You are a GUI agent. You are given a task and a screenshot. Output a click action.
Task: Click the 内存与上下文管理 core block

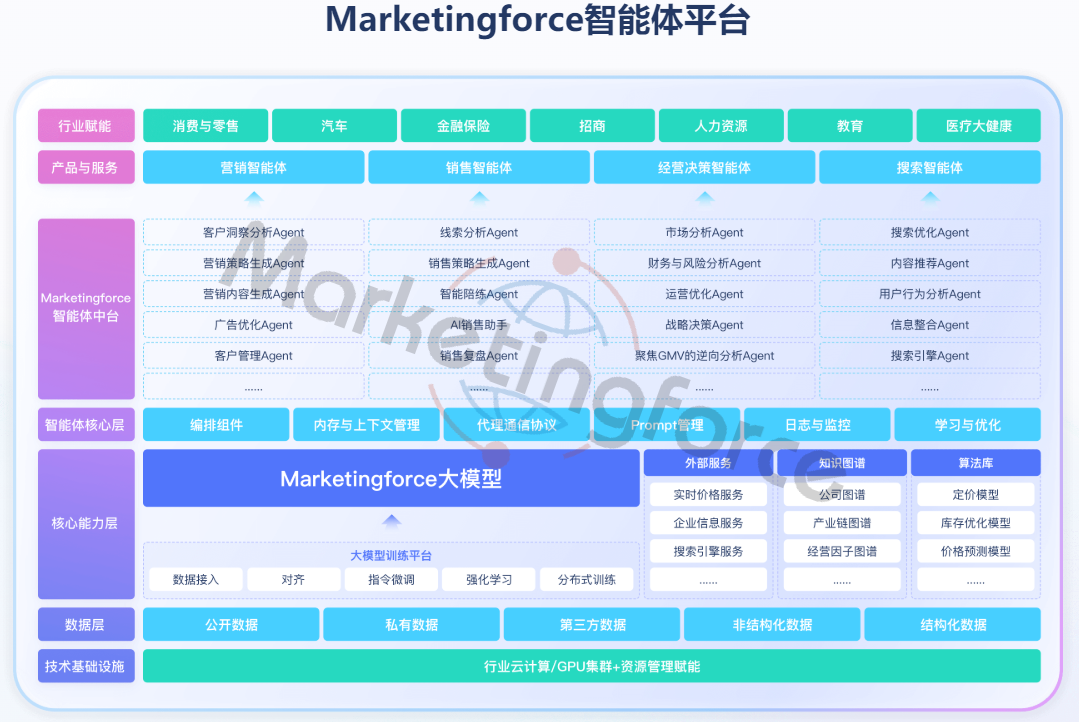click(x=366, y=425)
